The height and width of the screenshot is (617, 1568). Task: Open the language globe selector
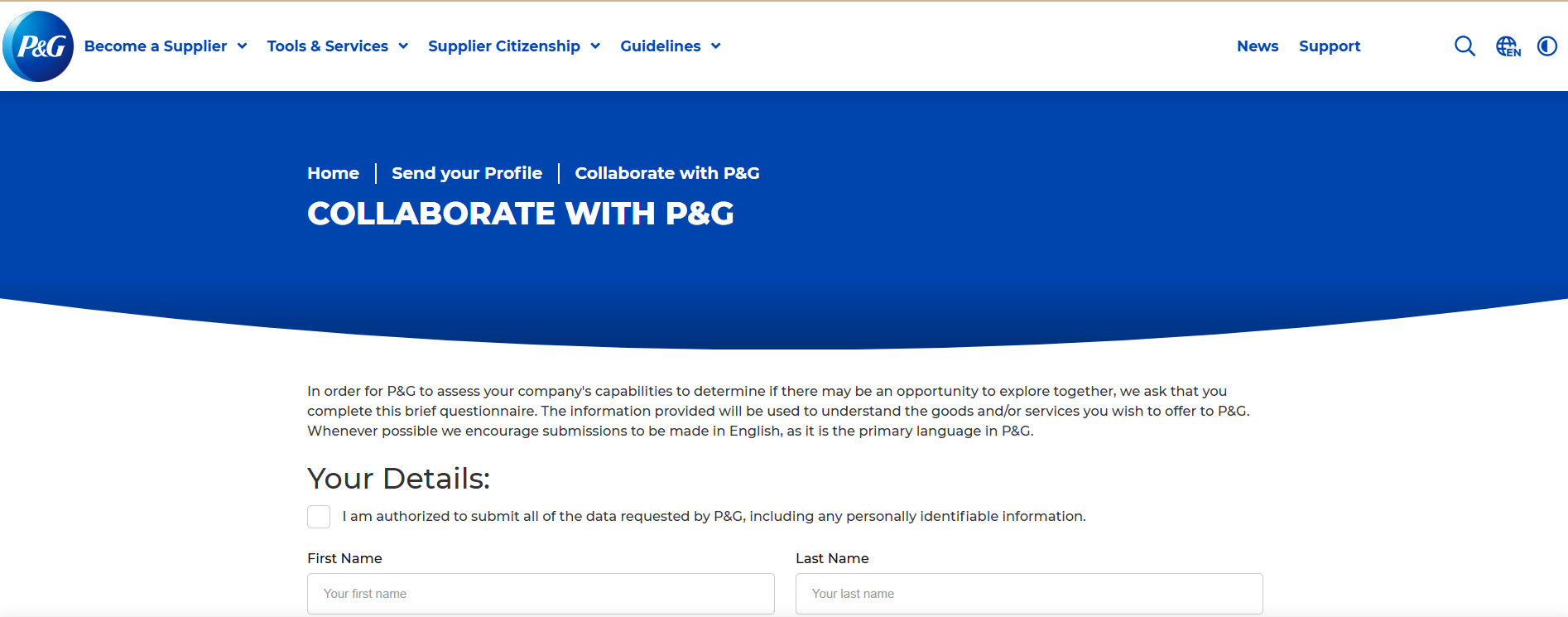point(1508,46)
